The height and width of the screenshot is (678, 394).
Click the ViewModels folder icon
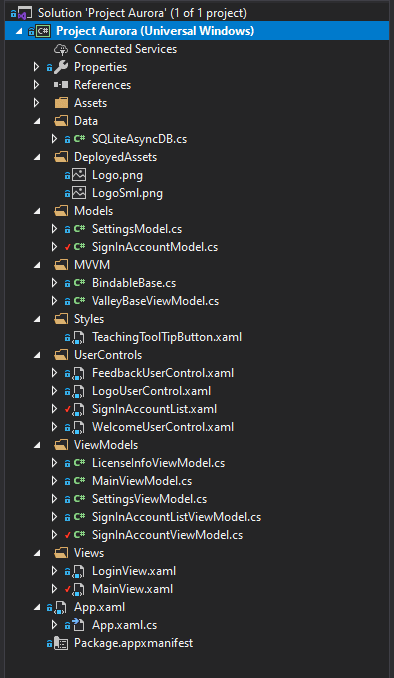tap(61, 445)
